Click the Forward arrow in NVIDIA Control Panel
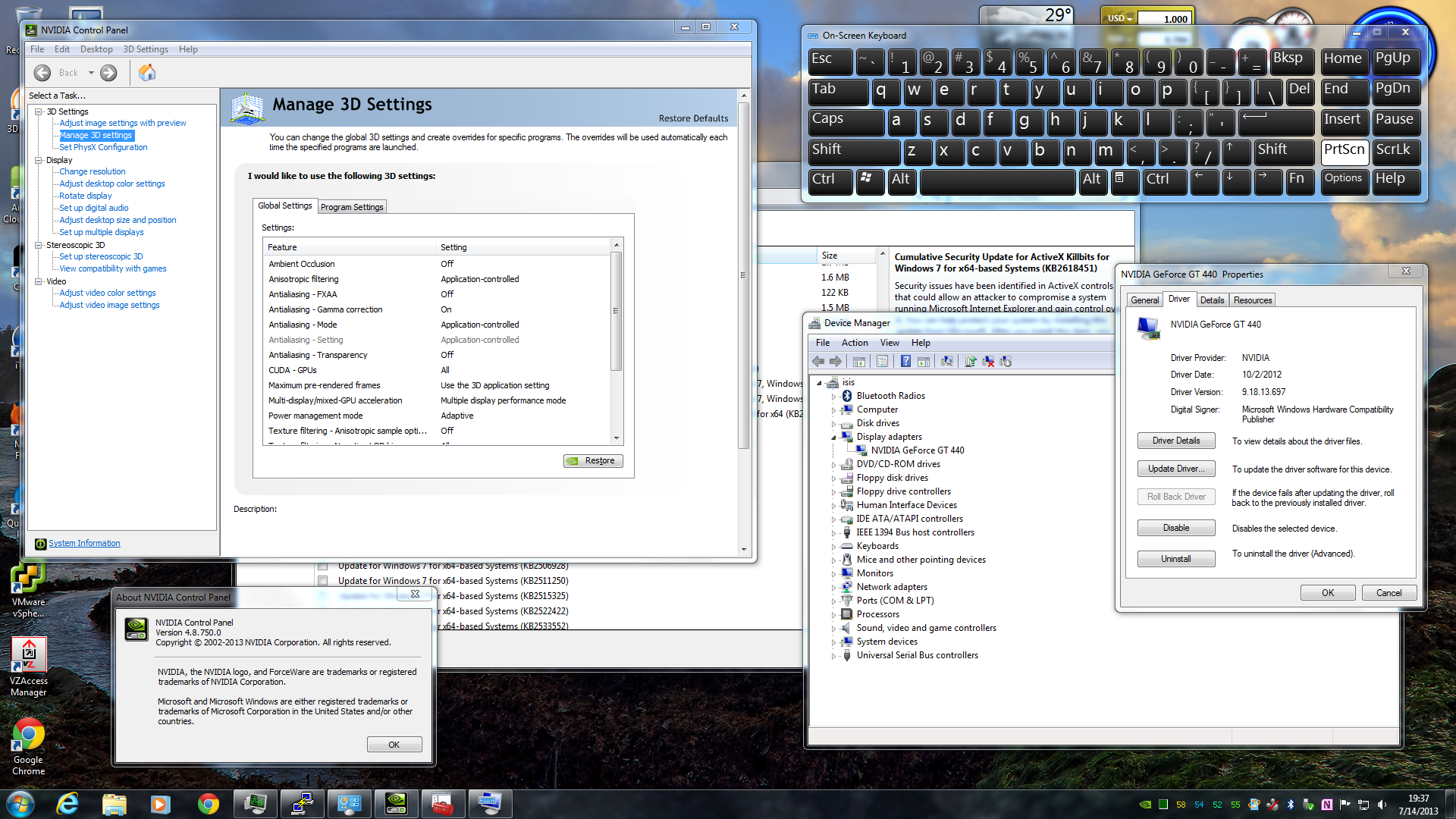Viewport: 1456px width, 819px height. coord(109,73)
